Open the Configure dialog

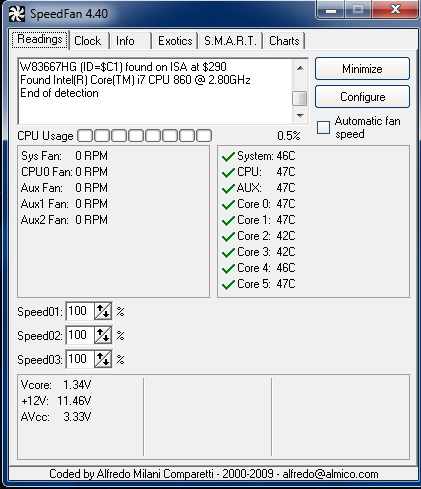point(362,97)
